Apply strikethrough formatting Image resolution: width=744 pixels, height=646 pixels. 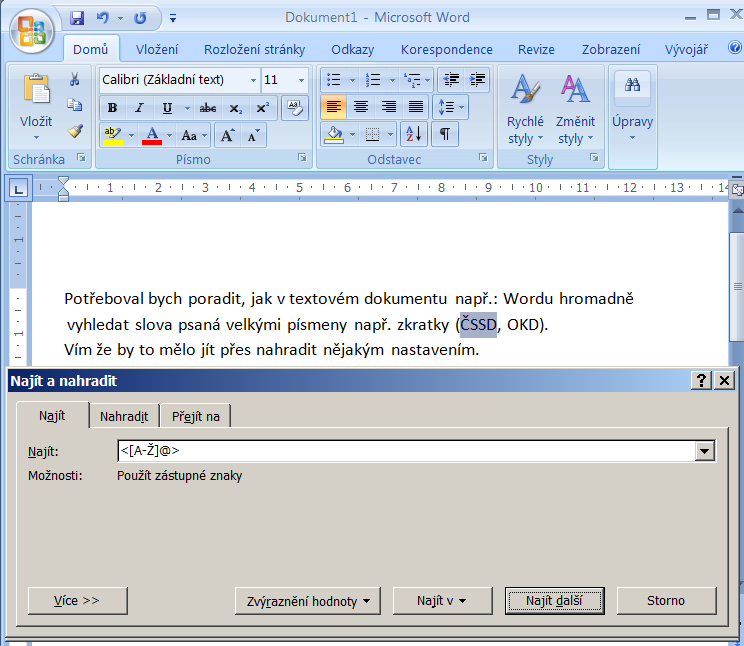(x=208, y=108)
